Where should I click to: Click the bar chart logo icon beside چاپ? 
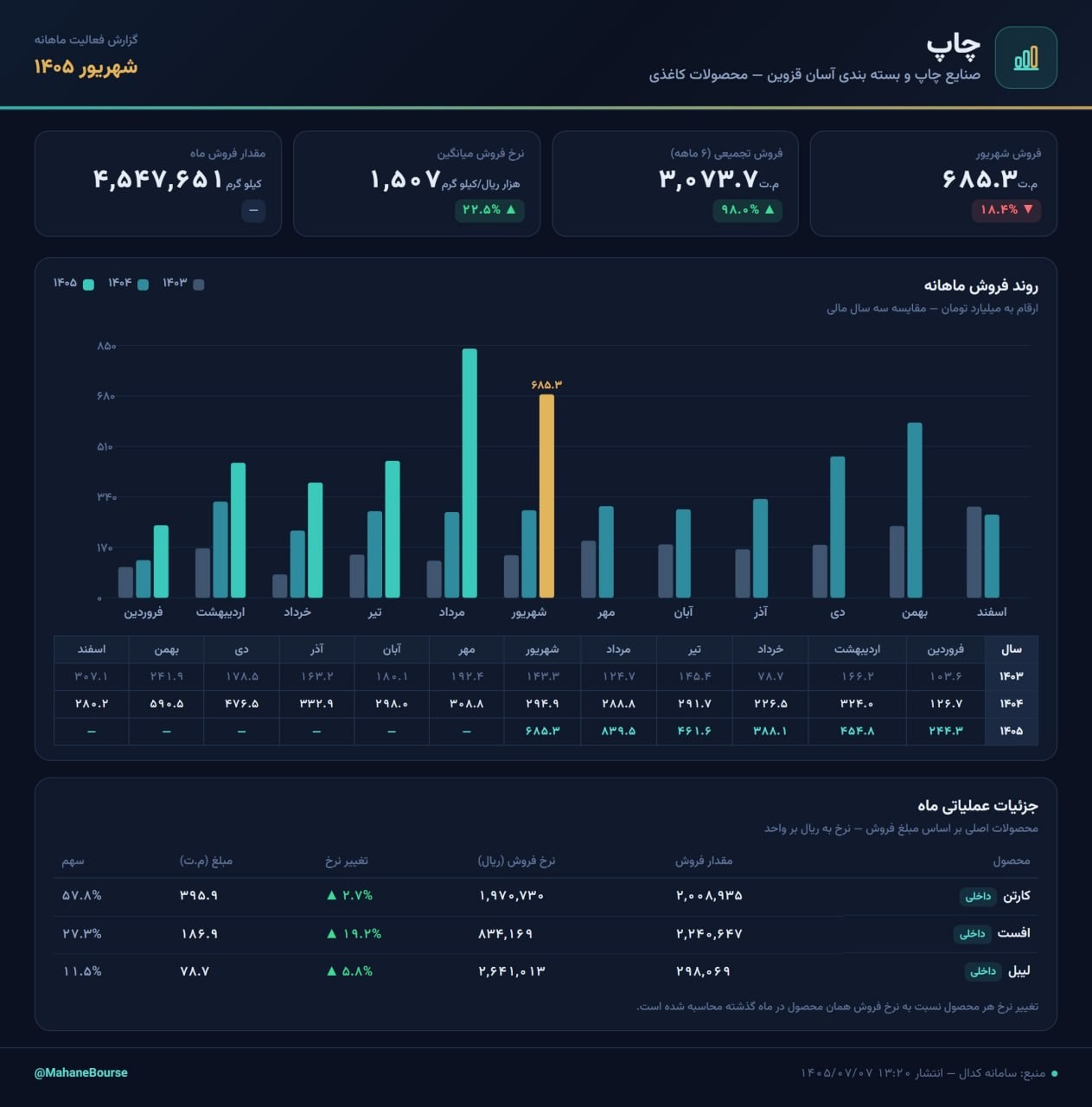click(x=1025, y=58)
